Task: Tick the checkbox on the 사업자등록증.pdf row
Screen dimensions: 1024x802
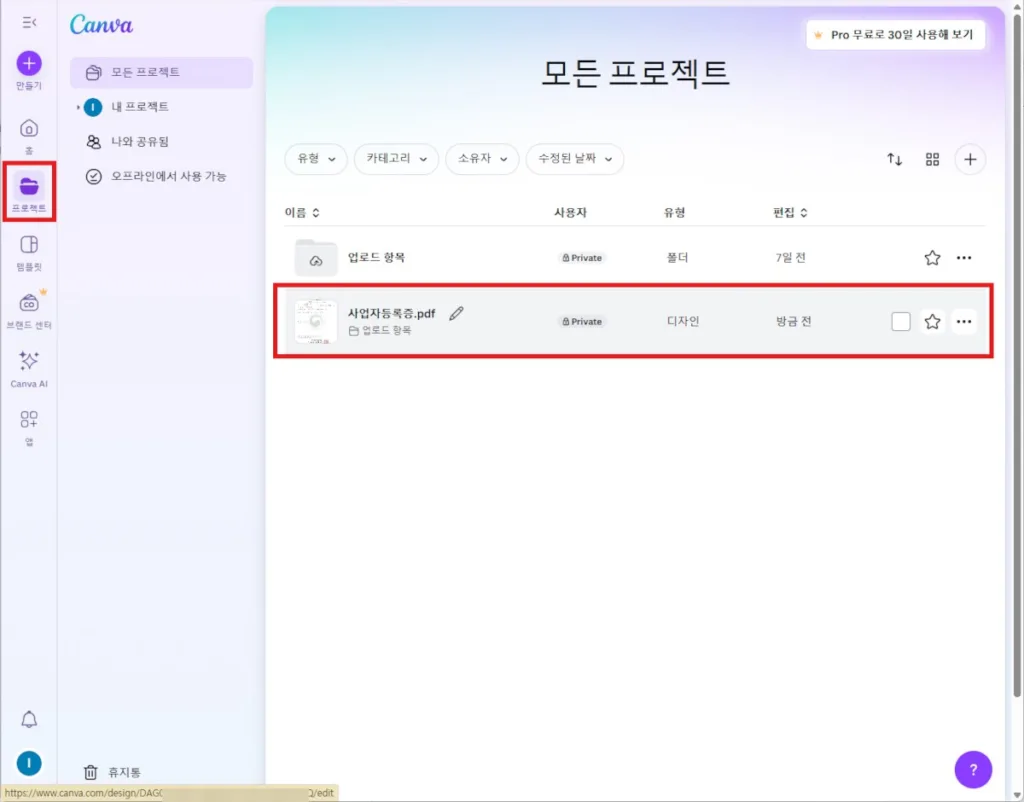Action: 900,322
